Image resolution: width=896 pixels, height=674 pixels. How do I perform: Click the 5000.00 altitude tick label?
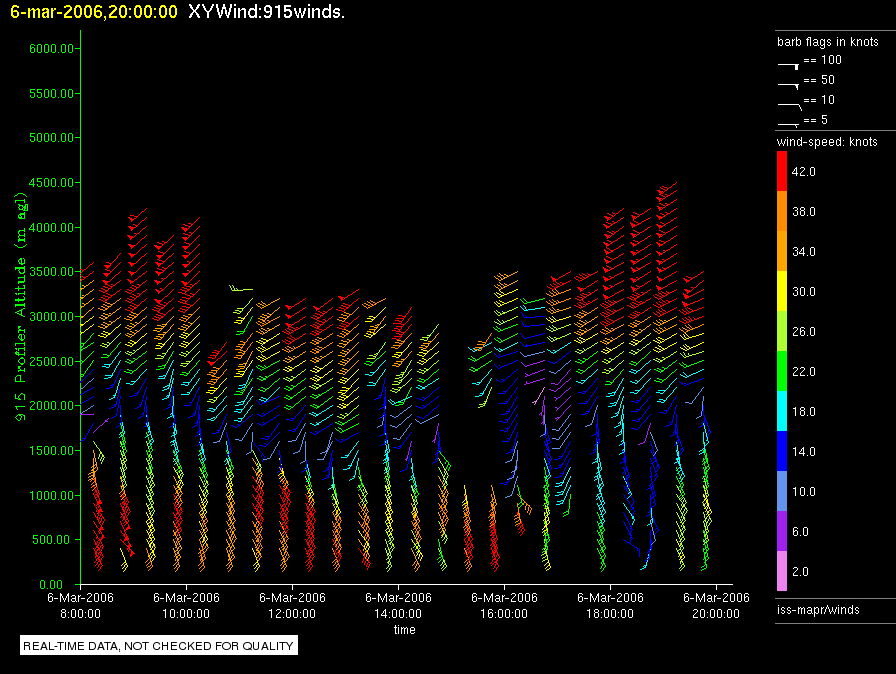pyautogui.click(x=51, y=138)
